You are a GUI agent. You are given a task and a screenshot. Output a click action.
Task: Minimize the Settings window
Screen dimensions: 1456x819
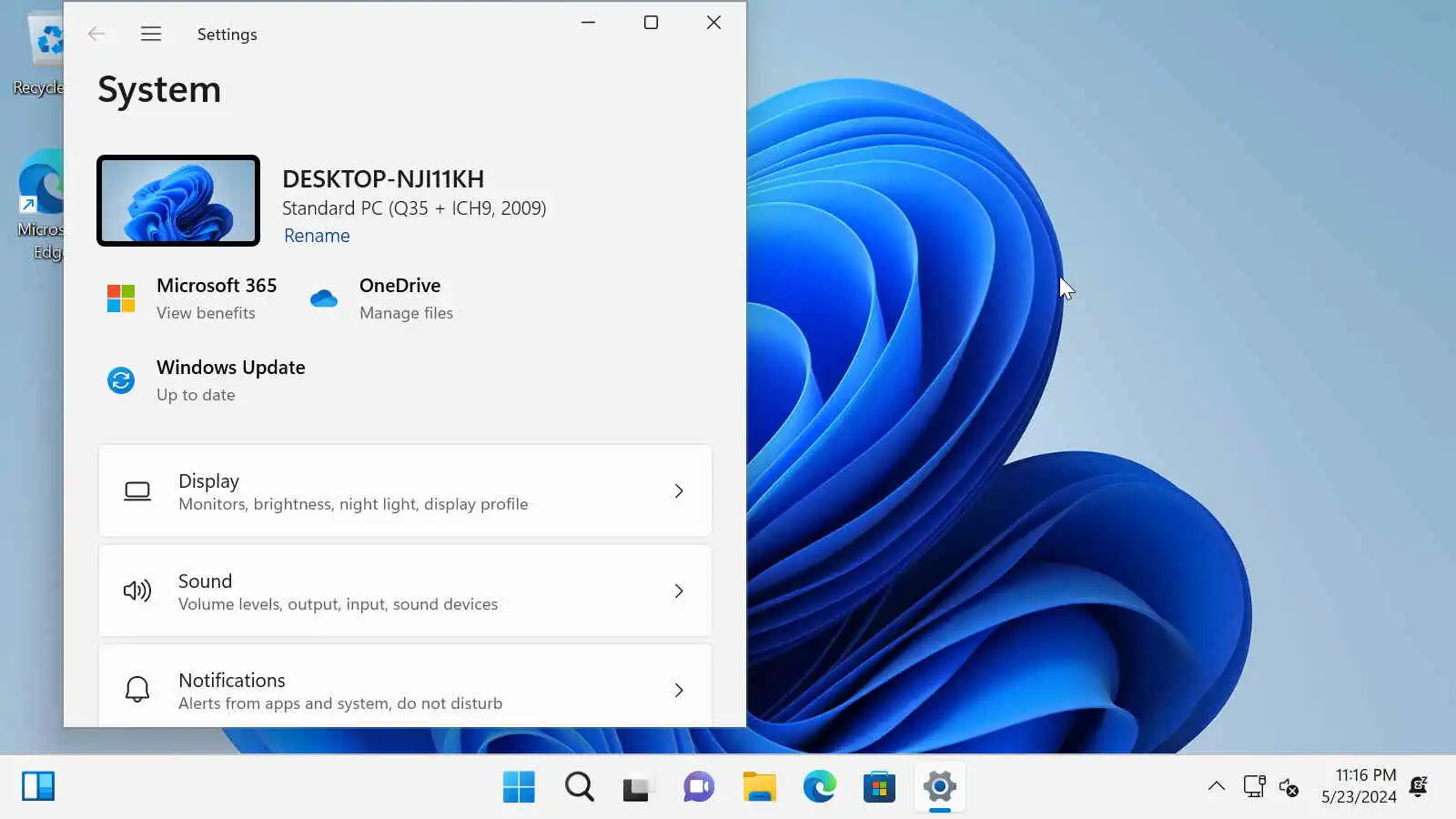pos(588,23)
